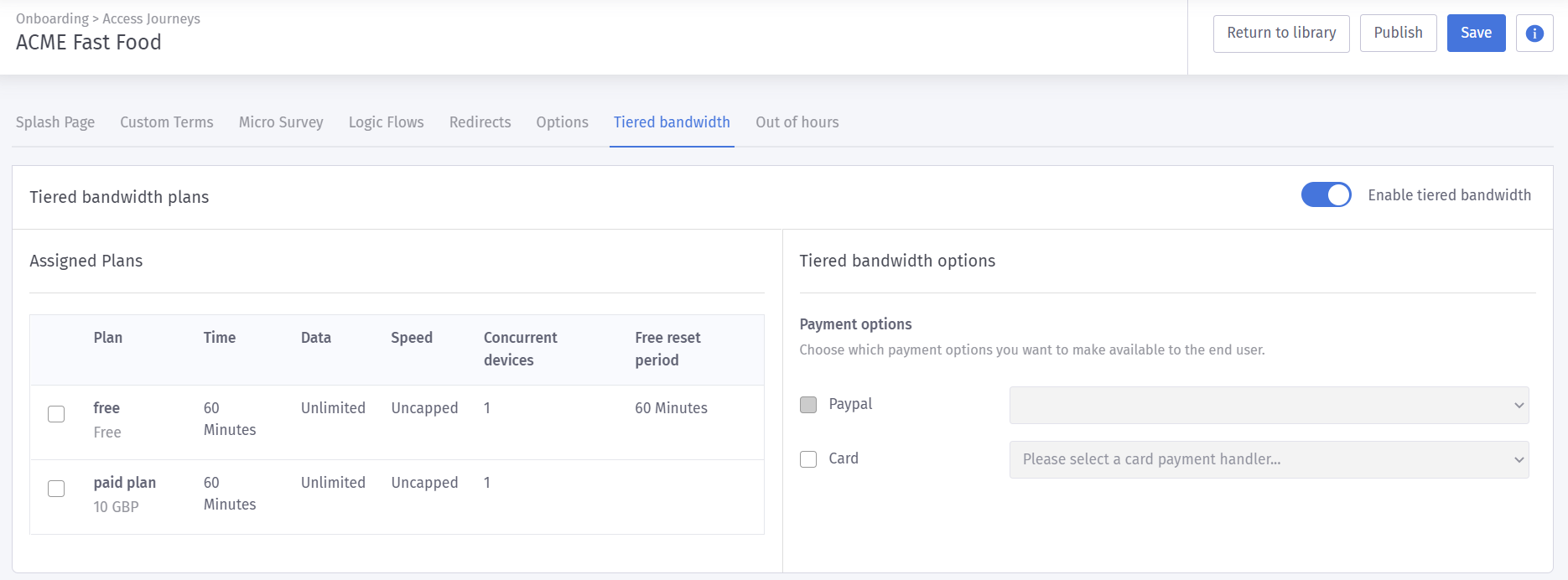Go to the Micro Survey tab

click(281, 122)
